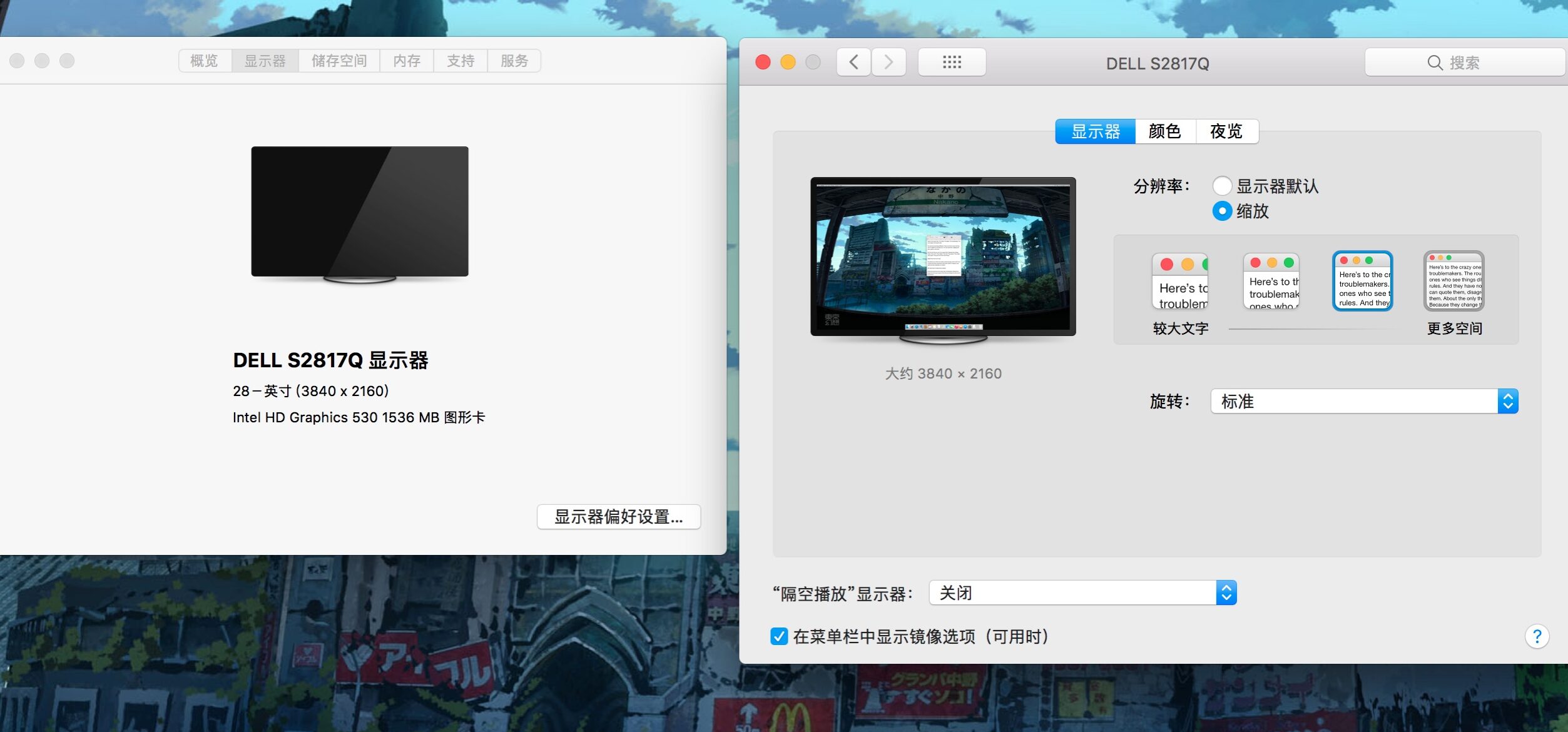
Task: Choose the highlighted third scaling thumbnail
Action: point(1363,281)
